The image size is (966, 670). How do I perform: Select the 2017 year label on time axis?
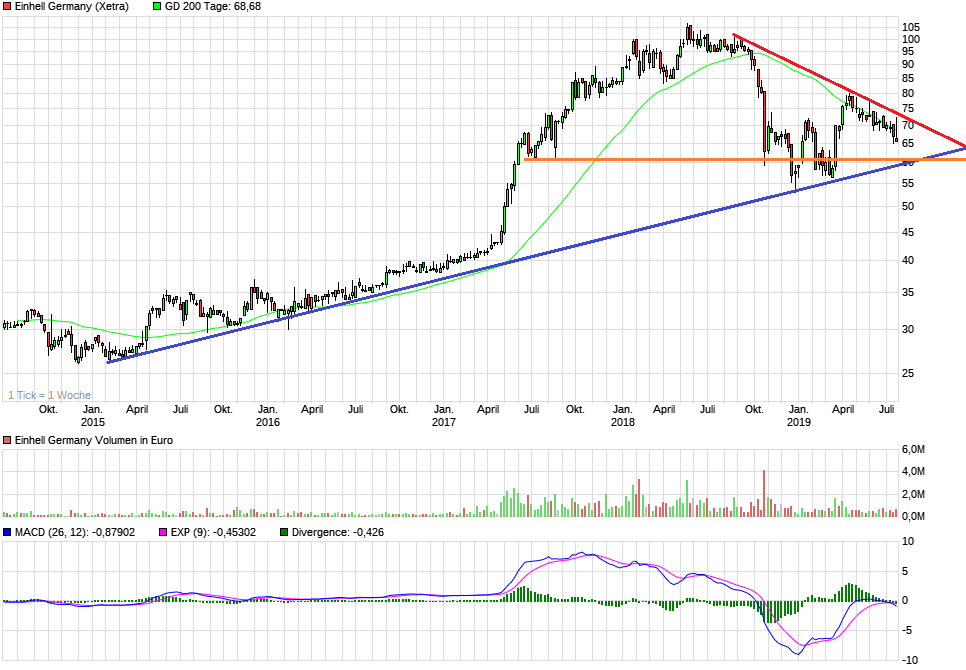[443, 422]
